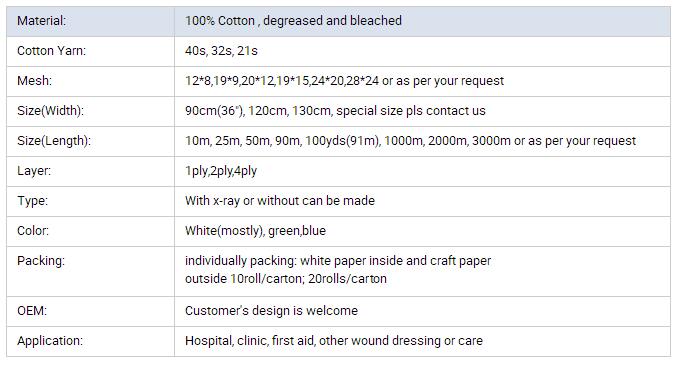This screenshot has width=679, height=369.
Task: Click the Color row label
Action: (x=33, y=230)
